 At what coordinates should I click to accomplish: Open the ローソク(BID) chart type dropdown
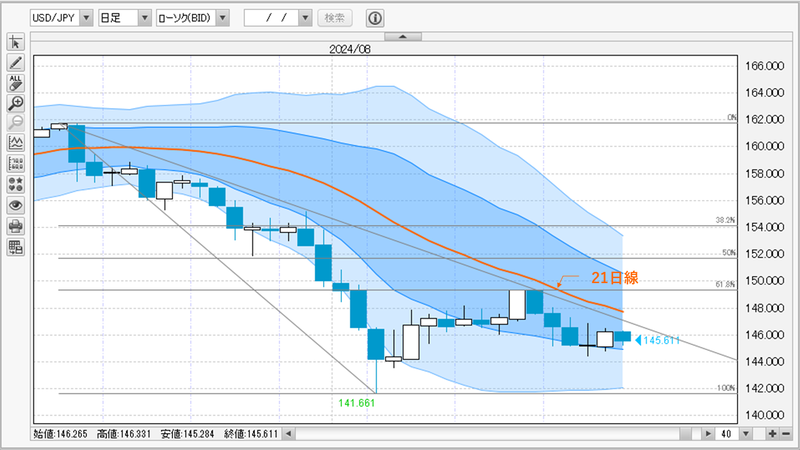point(222,18)
